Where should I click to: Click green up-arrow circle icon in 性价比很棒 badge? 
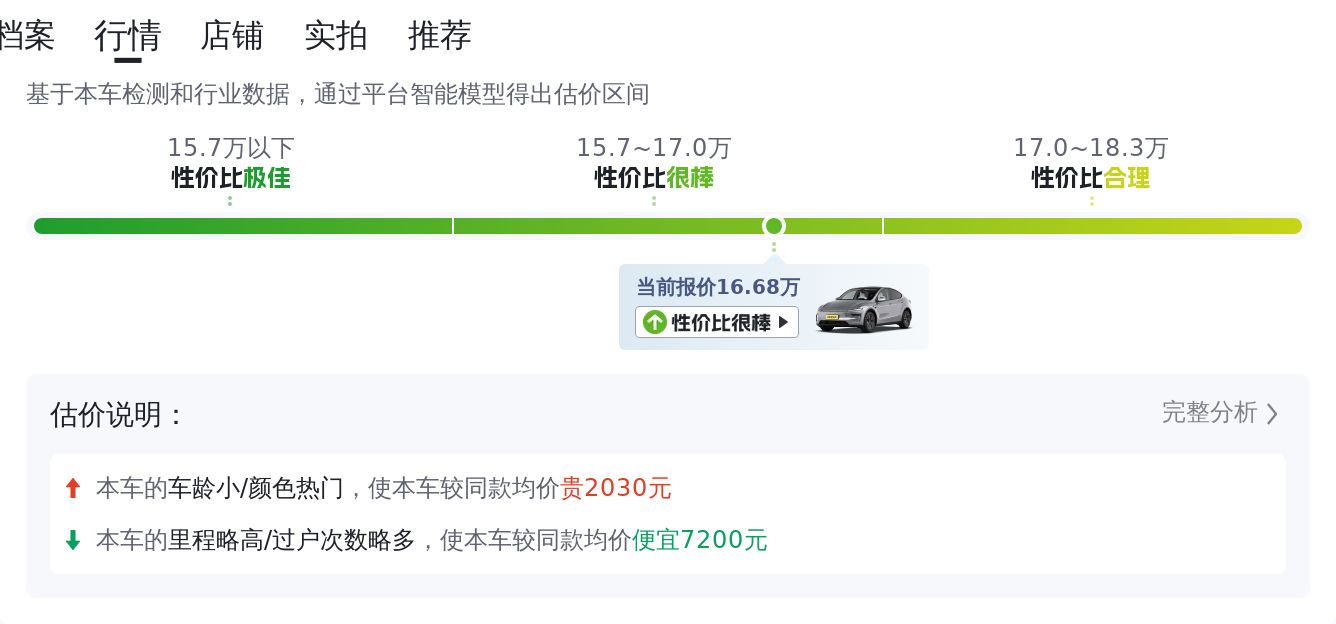pos(654,322)
